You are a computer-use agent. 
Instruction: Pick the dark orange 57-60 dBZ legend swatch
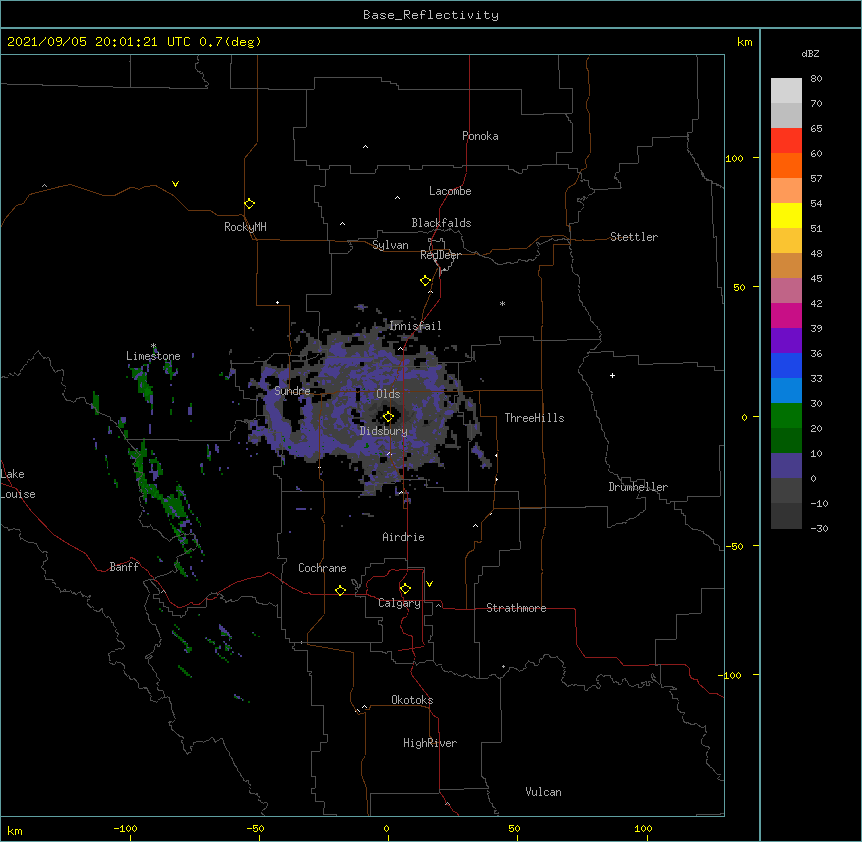(x=786, y=165)
